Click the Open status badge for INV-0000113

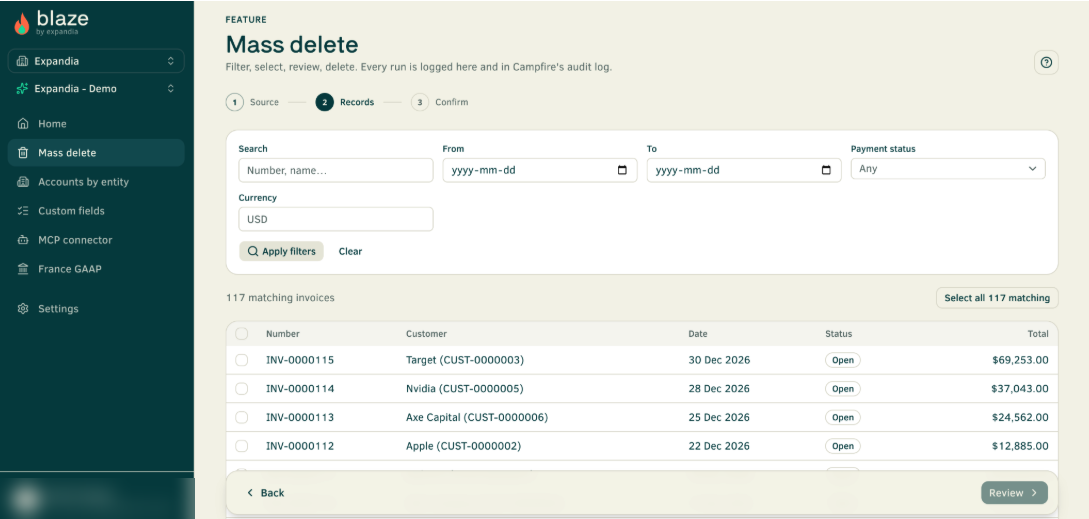(x=843, y=418)
